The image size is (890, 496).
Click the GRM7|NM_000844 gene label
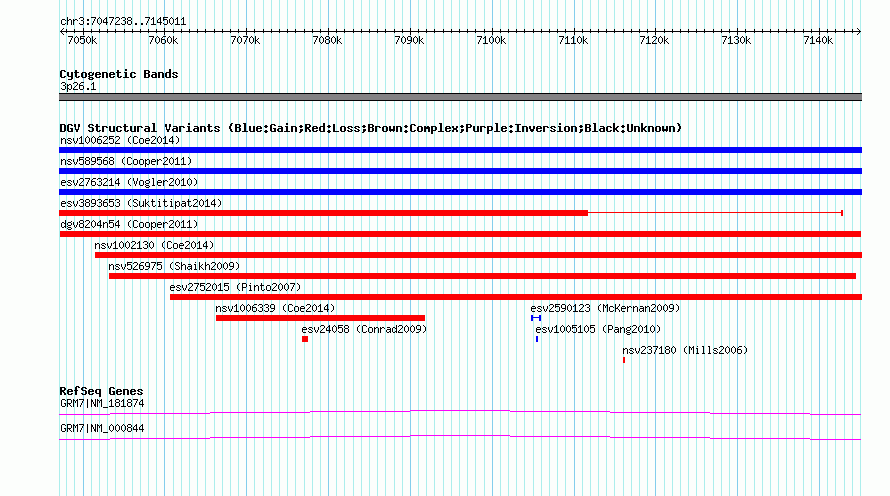pyautogui.click(x=102, y=428)
